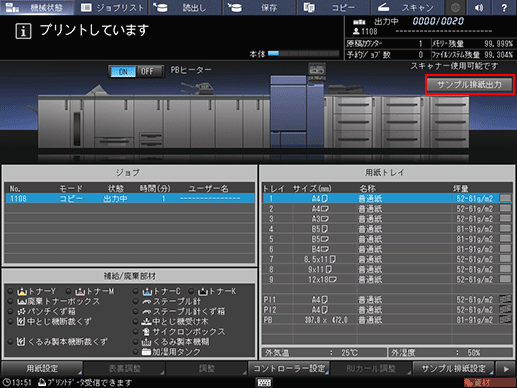Select tray 5 B5 row
Screen dimensions: 517x388
click(387, 239)
